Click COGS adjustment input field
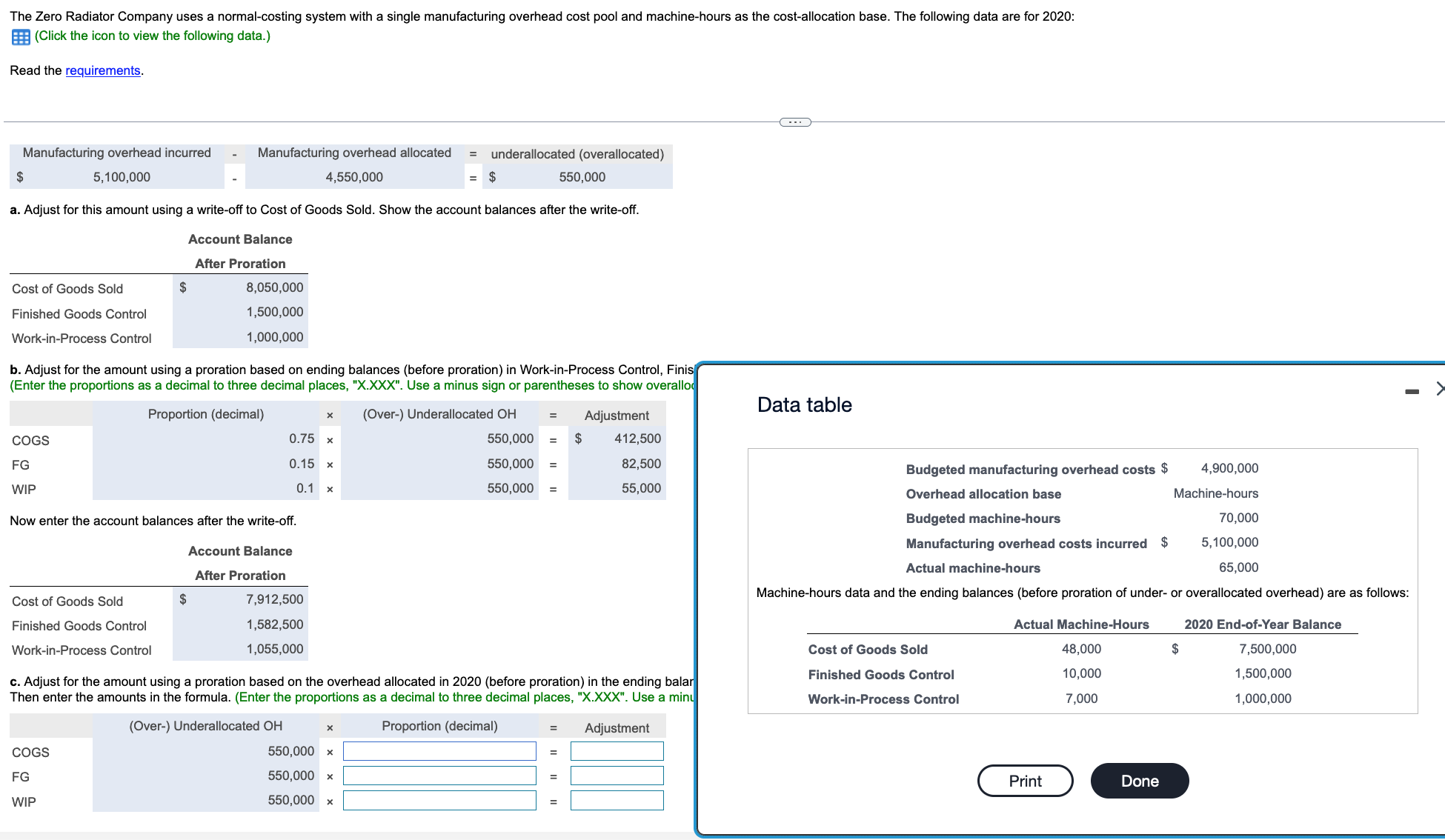The width and height of the screenshot is (1445, 840). pos(617,751)
